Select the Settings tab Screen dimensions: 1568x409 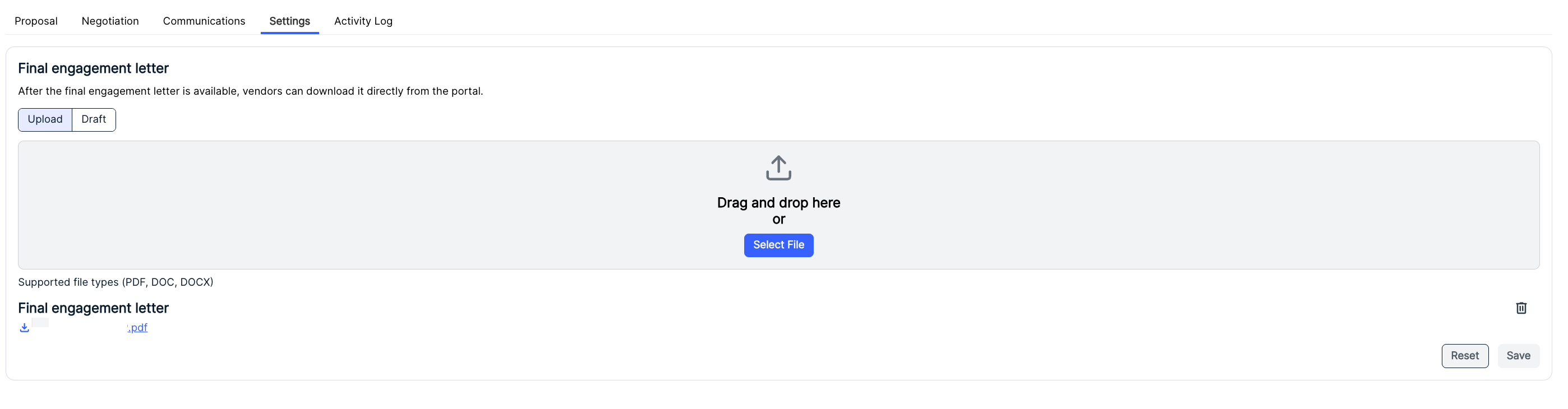point(290,21)
